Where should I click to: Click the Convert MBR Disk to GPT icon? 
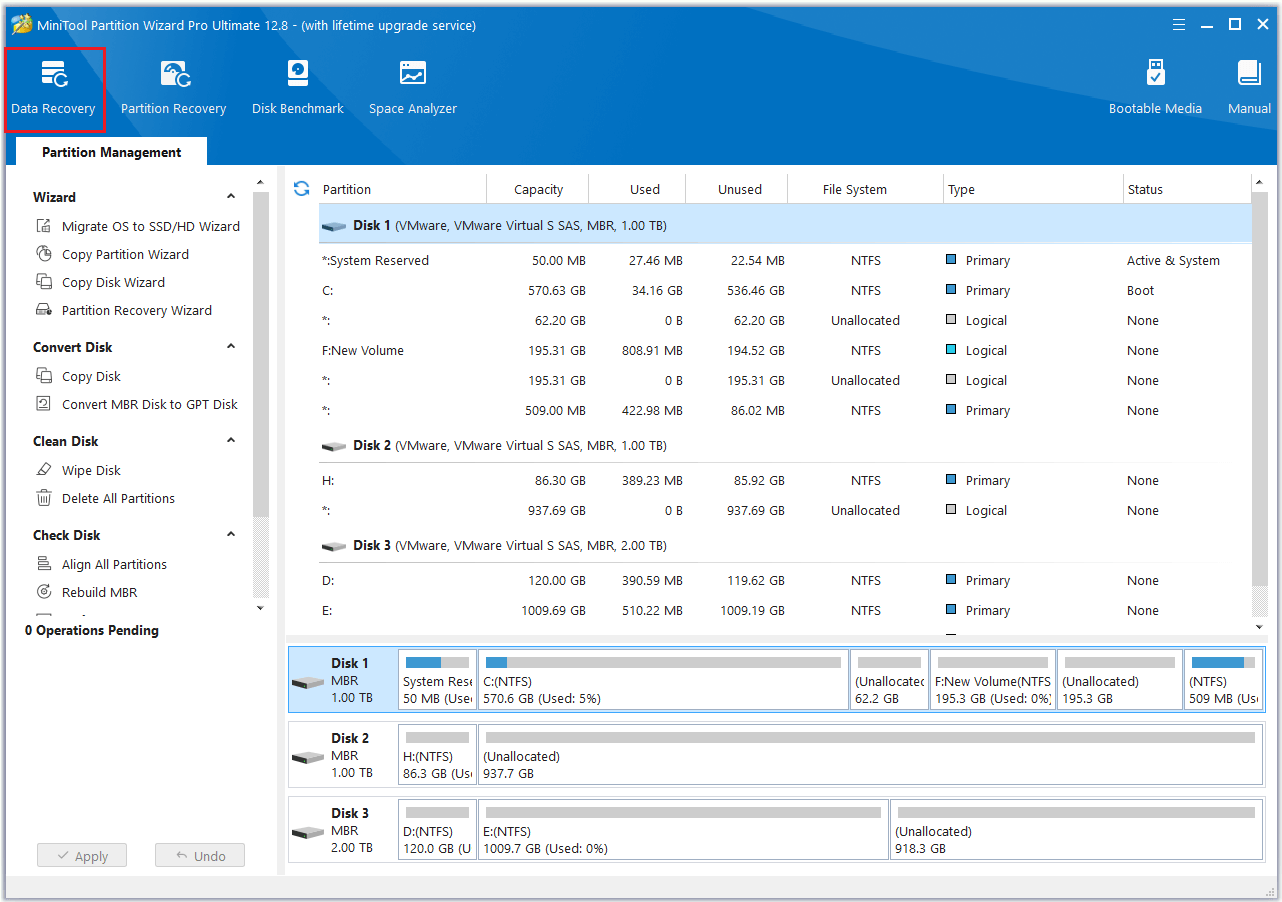(44, 404)
